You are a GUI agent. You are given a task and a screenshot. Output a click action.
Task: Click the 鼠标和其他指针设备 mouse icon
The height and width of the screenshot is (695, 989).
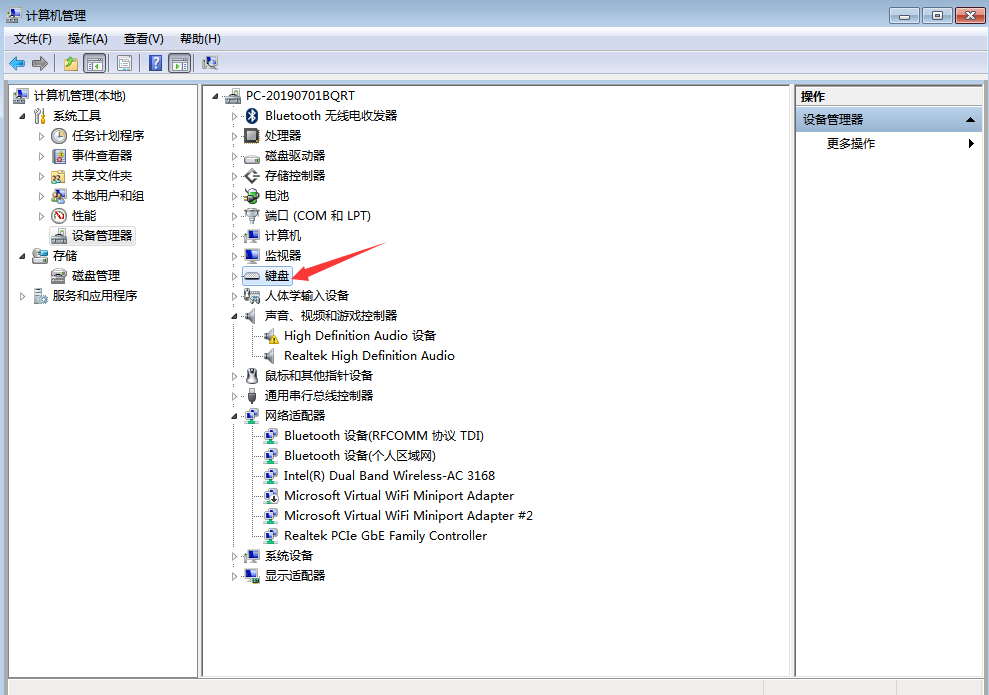point(252,376)
